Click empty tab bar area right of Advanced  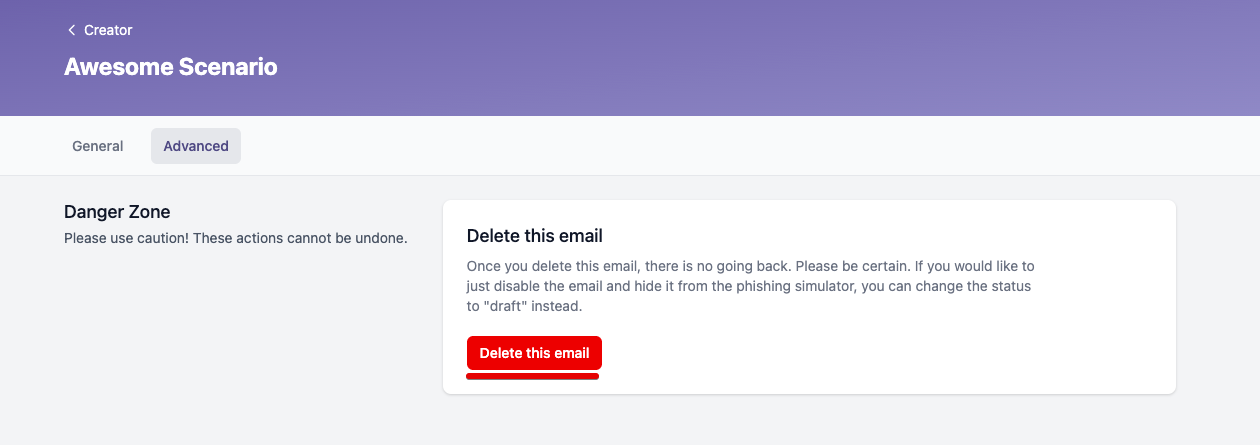click(700, 146)
